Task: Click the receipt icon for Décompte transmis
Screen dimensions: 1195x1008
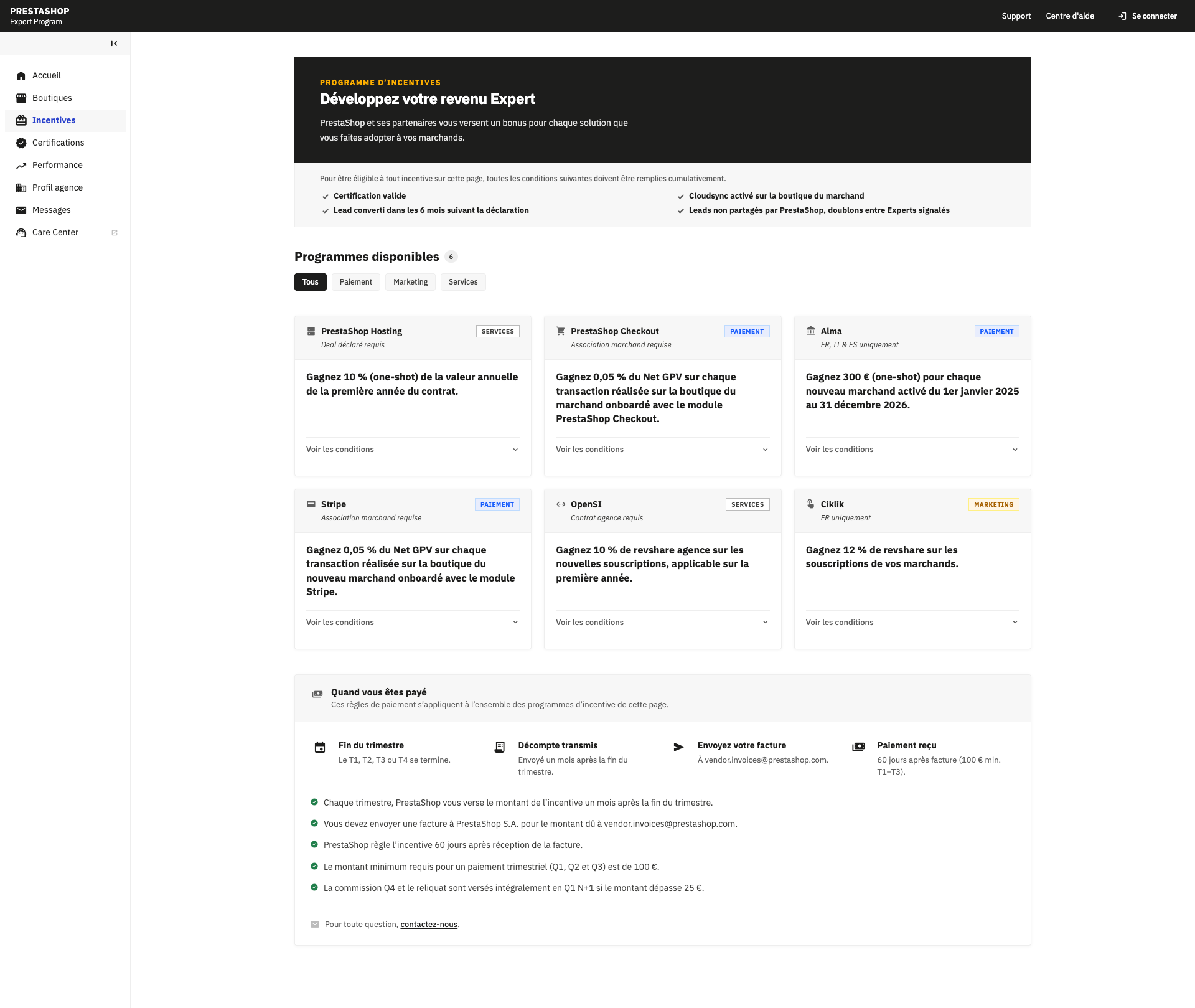Action: tap(499, 747)
